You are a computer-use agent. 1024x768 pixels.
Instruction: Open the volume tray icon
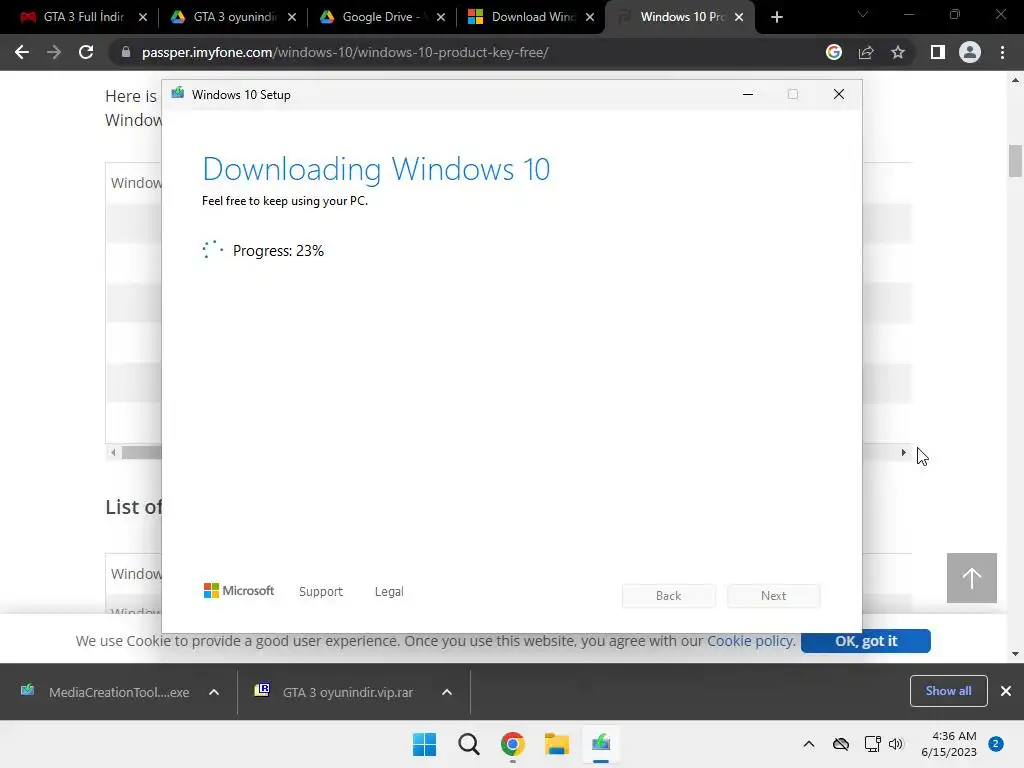(x=895, y=744)
